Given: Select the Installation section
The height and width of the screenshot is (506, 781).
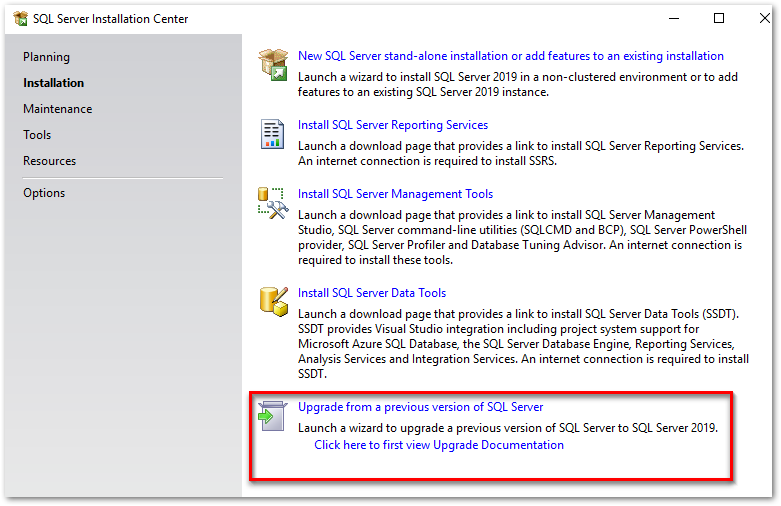Looking at the screenshot, I should [53, 83].
